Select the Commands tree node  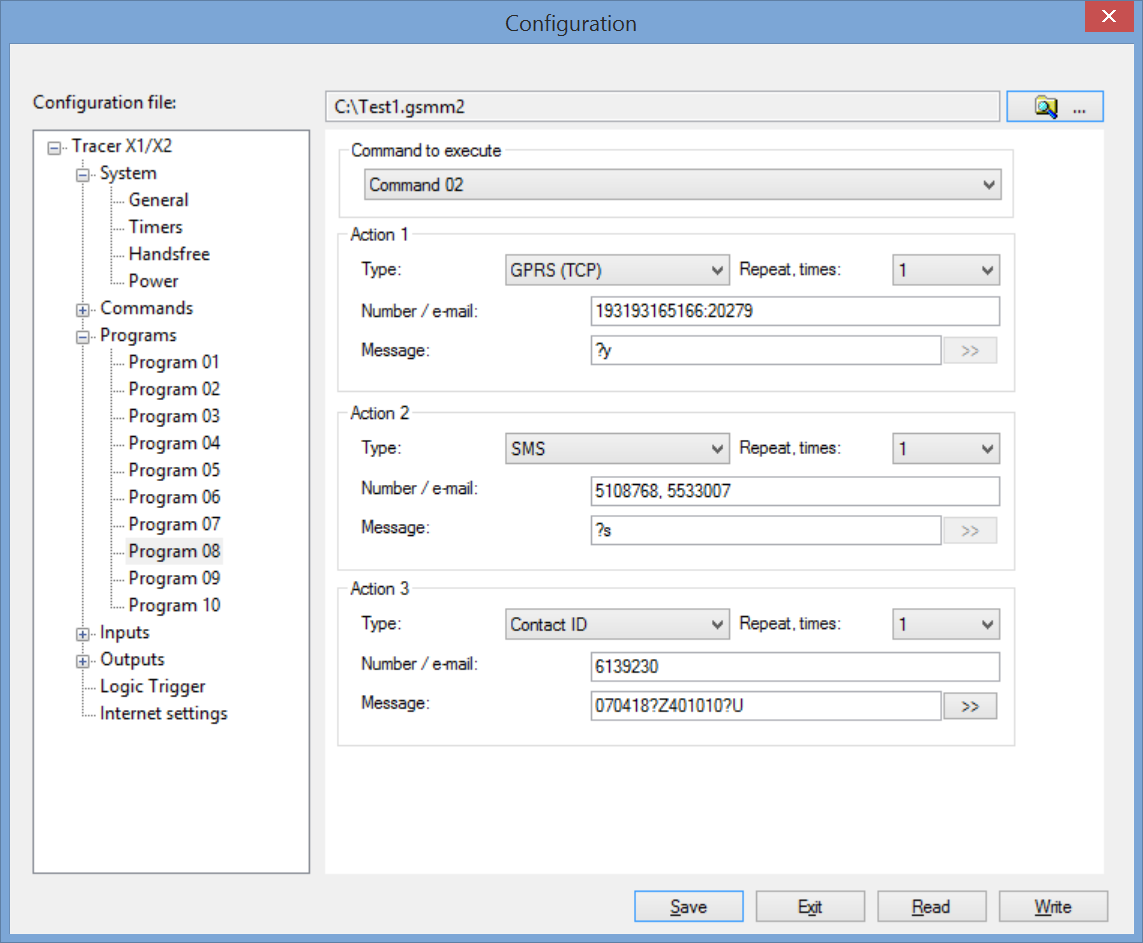[x=147, y=308]
